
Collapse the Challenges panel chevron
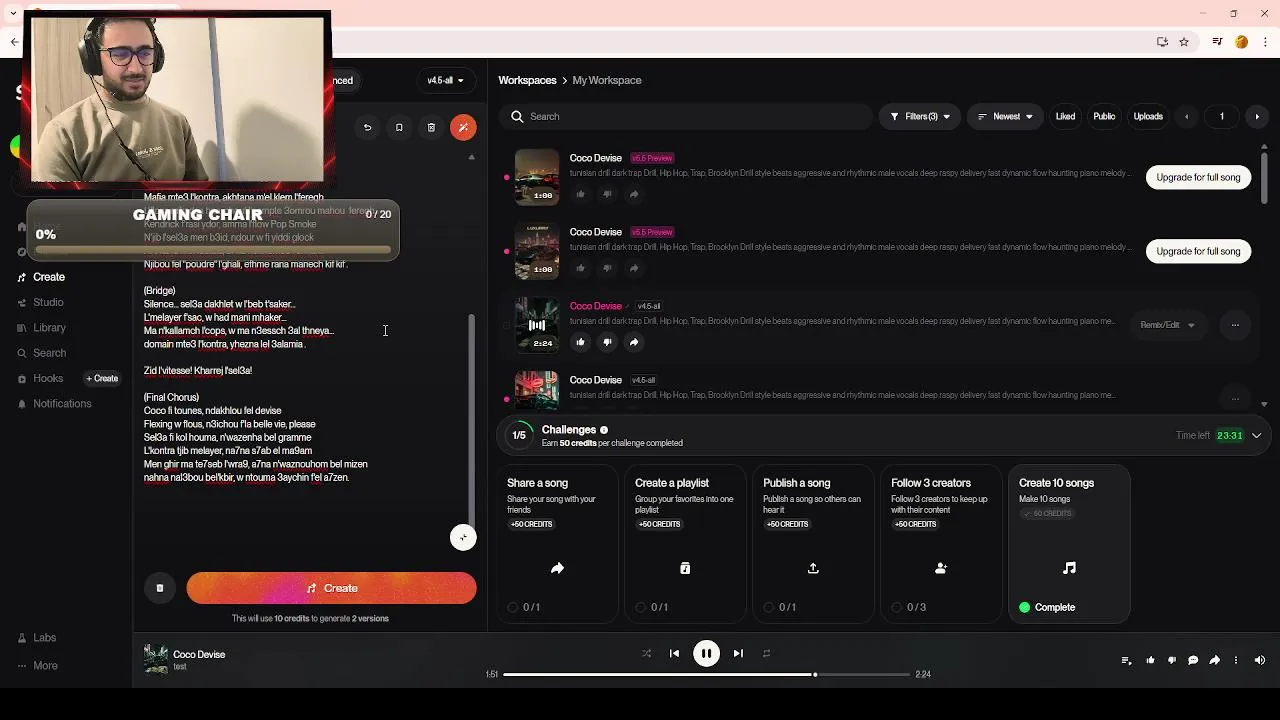click(x=1257, y=435)
